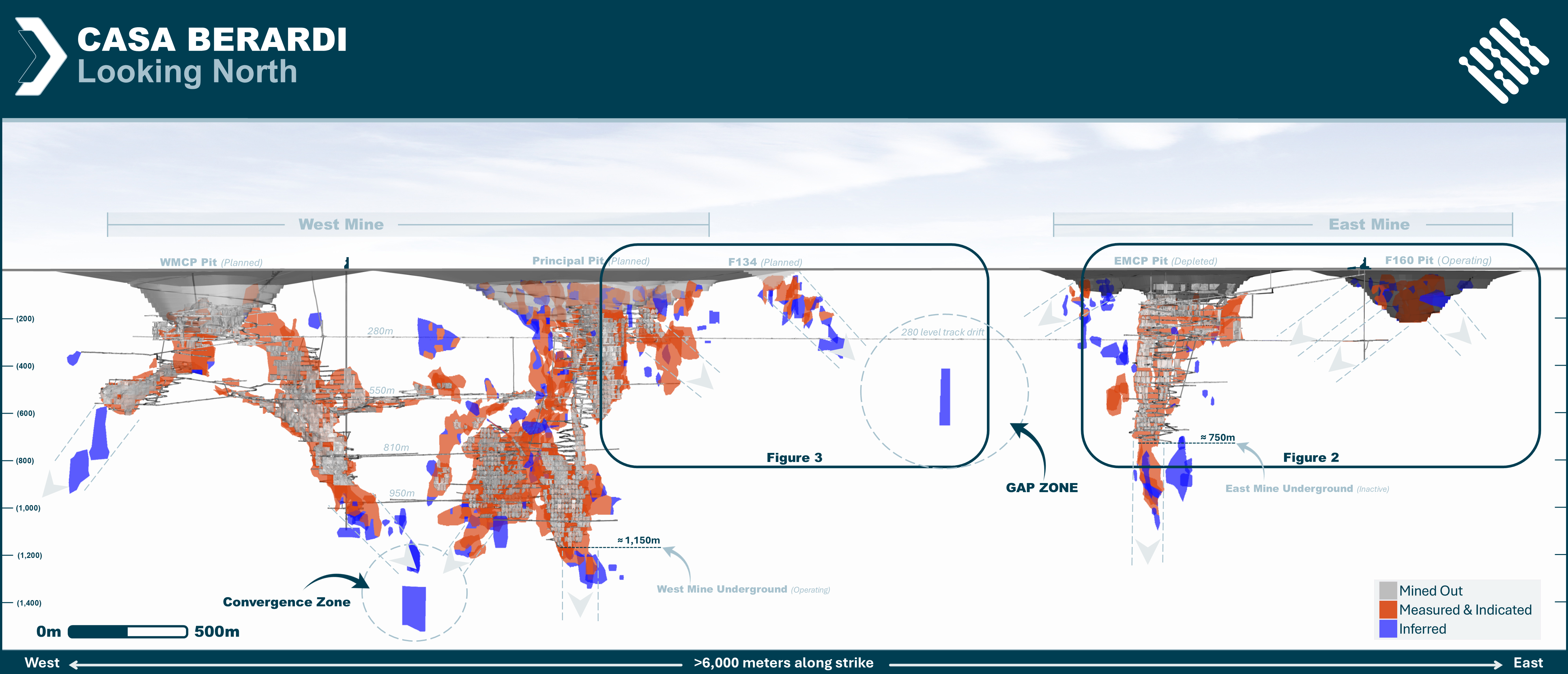Viewport: 1568px width, 674px height.
Task: Click the striped company logo in the header
Action: pos(1504,60)
